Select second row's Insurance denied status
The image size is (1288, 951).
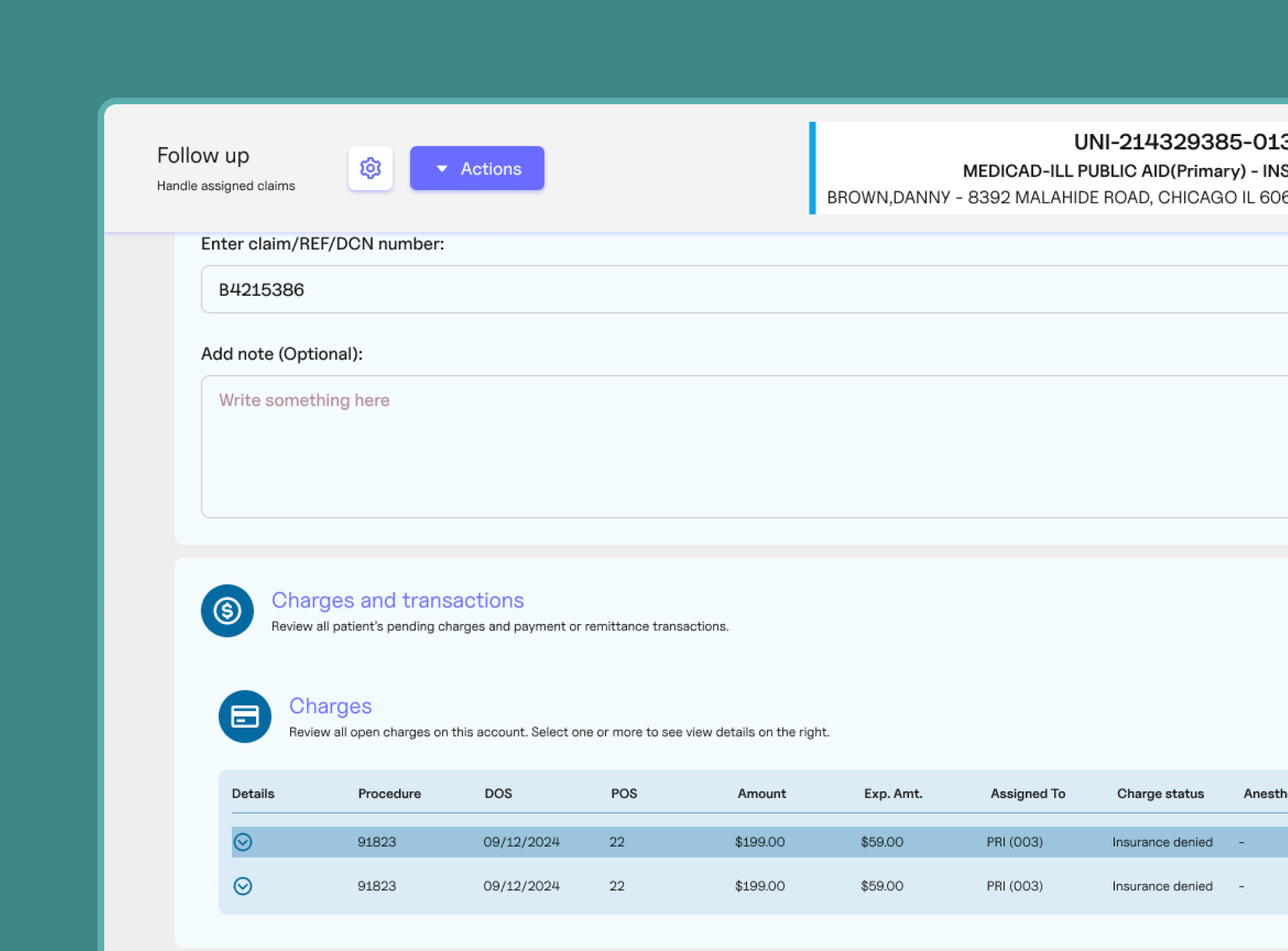click(1162, 886)
